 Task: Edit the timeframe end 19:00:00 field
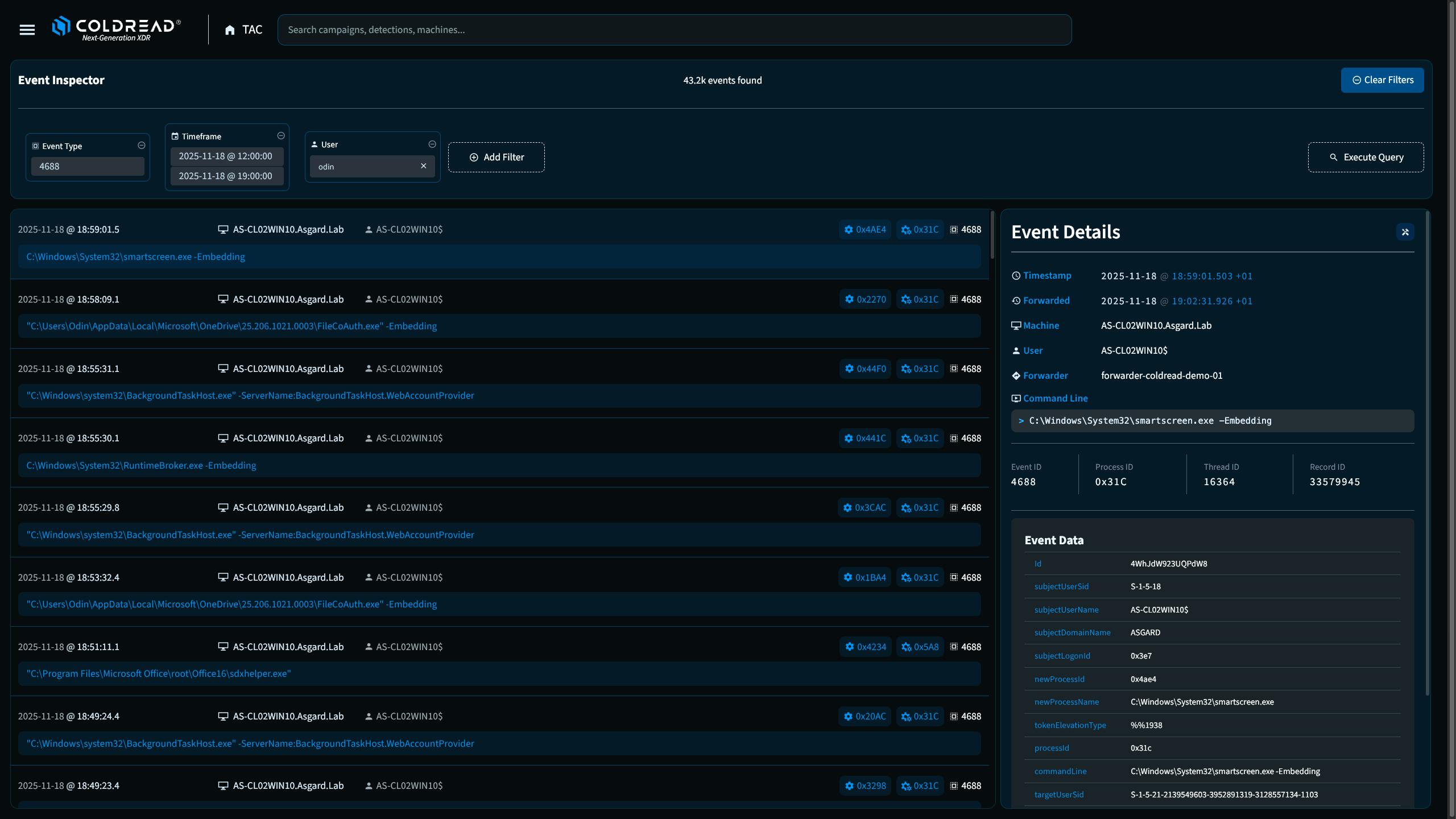coord(226,176)
